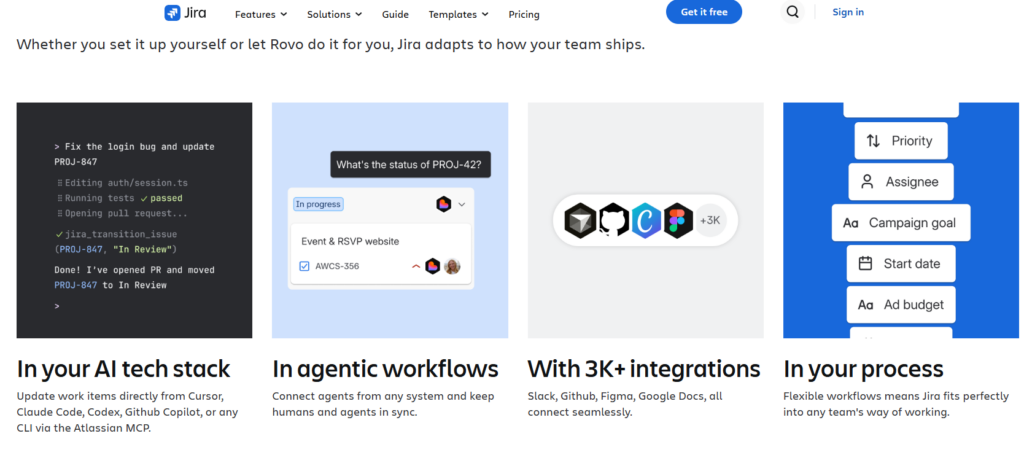
Task: Click the 'jira_transition_issue' terminal text
Action: coord(121,234)
